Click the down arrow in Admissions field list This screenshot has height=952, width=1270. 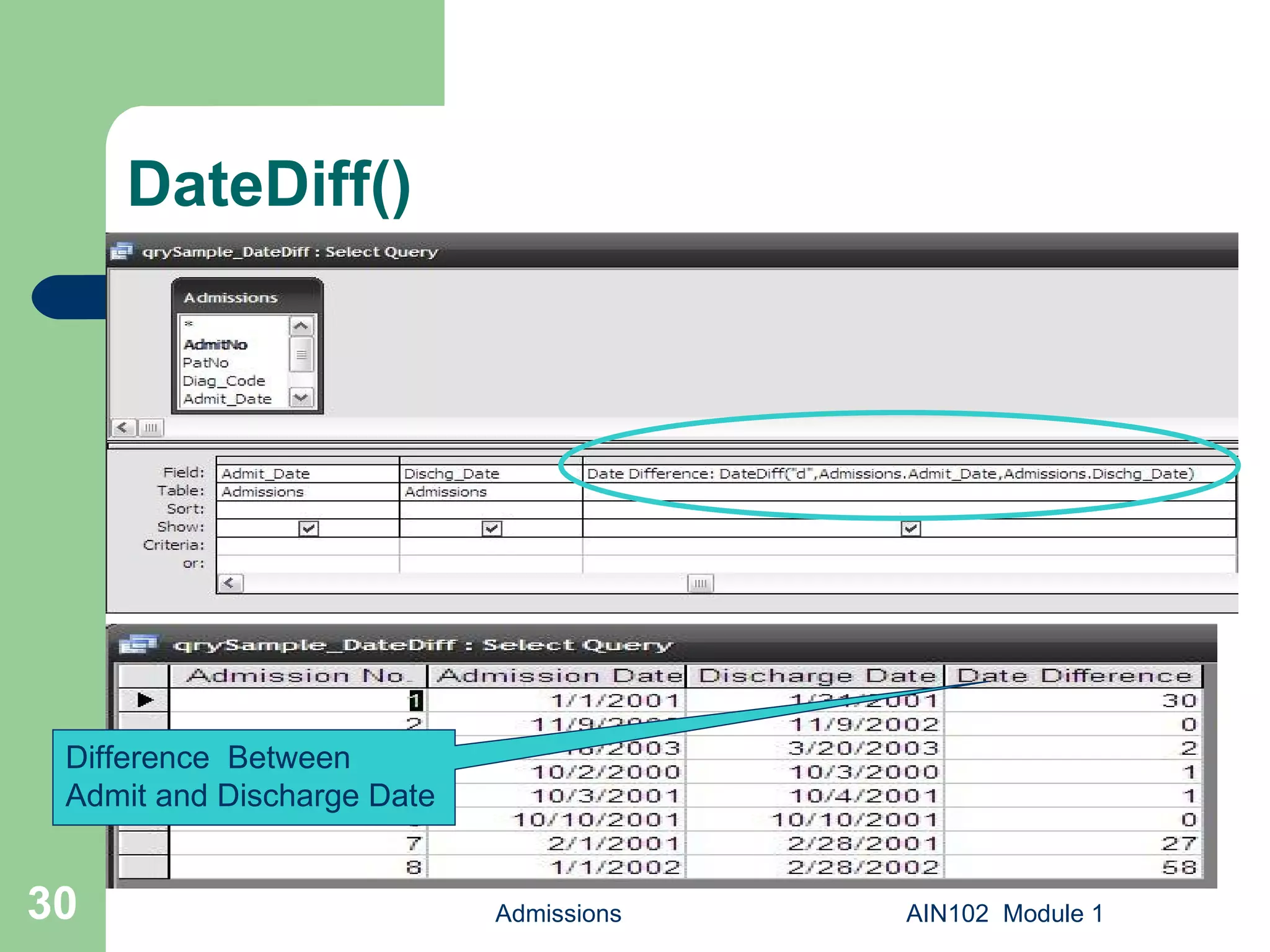coord(301,397)
